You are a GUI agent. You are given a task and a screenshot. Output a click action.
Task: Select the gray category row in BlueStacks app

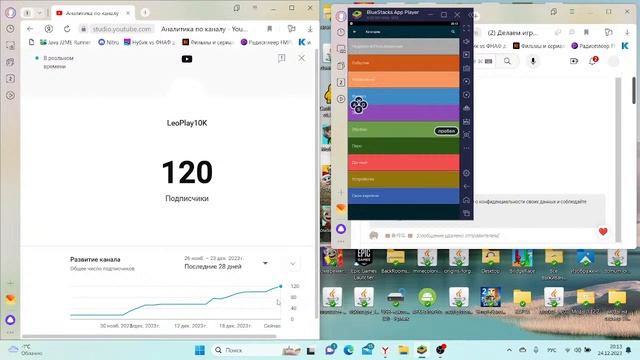[x=403, y=46]
